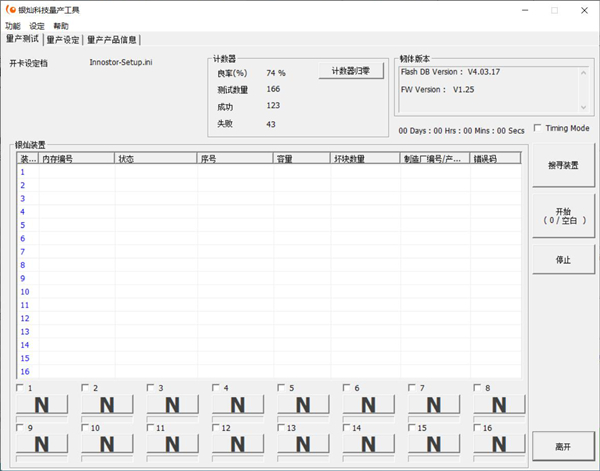Click the N status button for slot 1
The image size is (600, 471).
tap(41, 405)
